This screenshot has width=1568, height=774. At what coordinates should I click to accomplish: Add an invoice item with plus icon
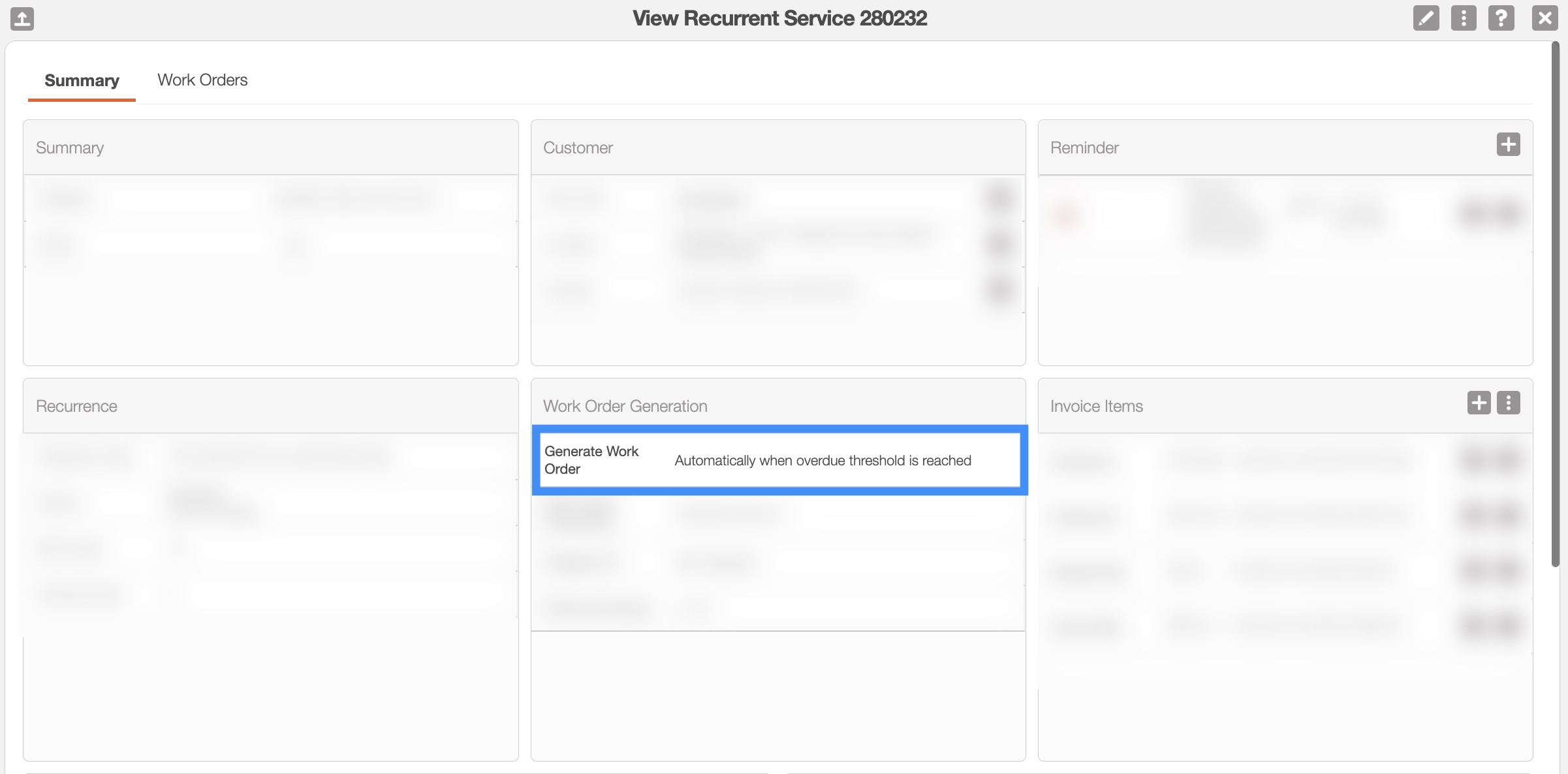point(1479,403)
